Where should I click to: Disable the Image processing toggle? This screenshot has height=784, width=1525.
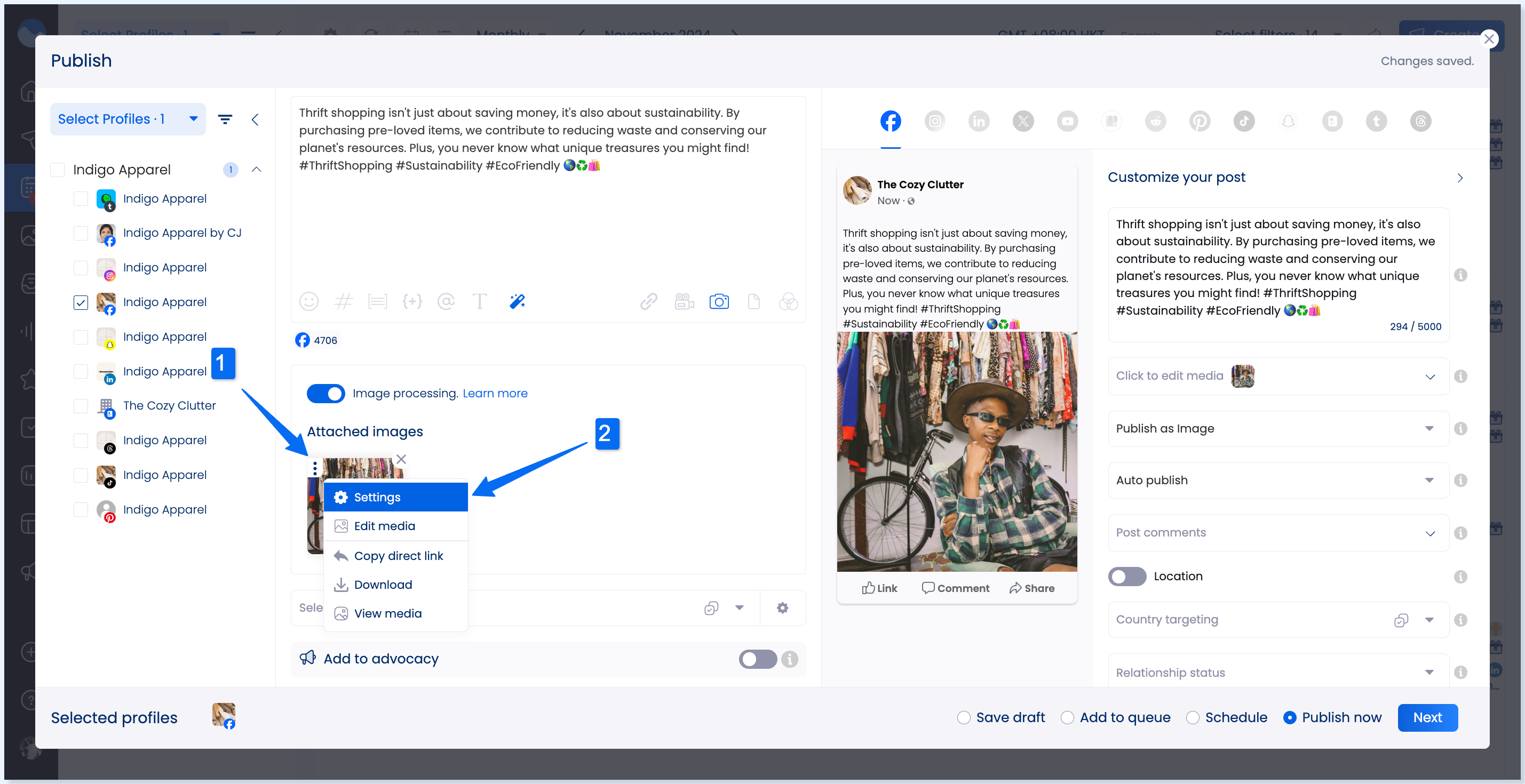[325, 394]
